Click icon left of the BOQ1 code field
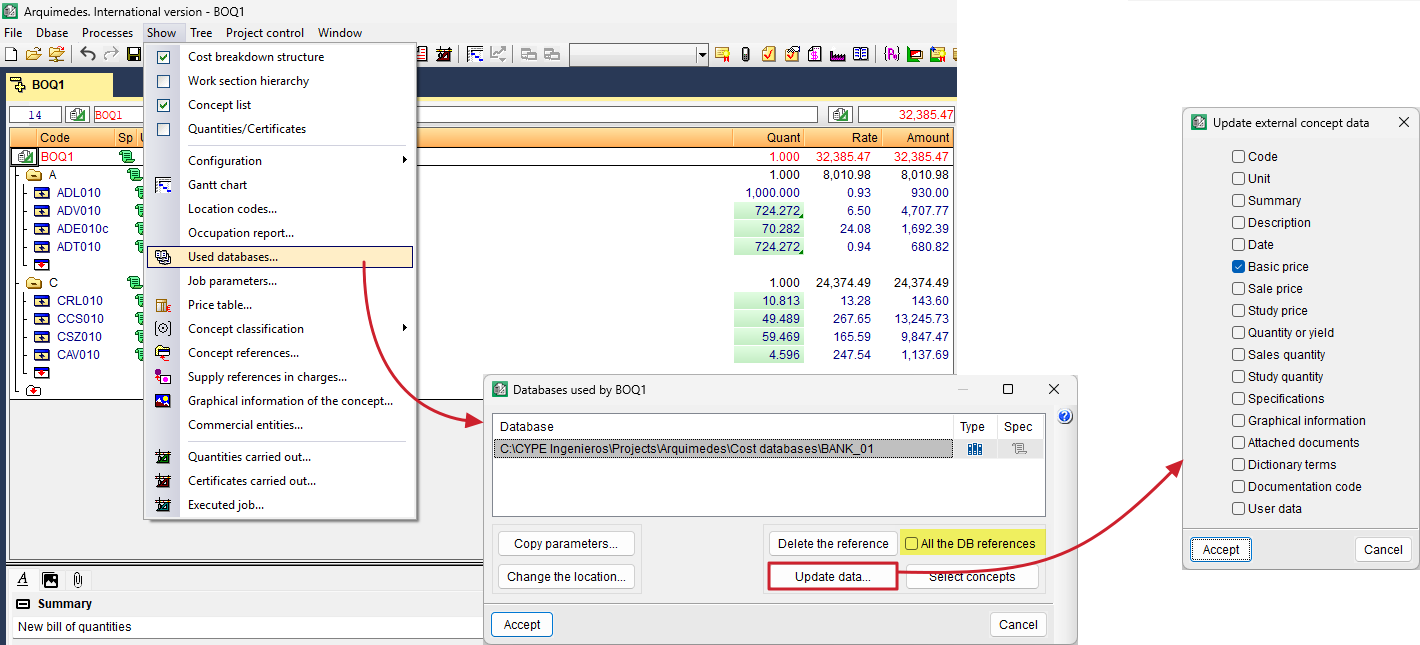The width and height of the screenshot is (1420, 645). pyautogui.click(x=78, y=115)
